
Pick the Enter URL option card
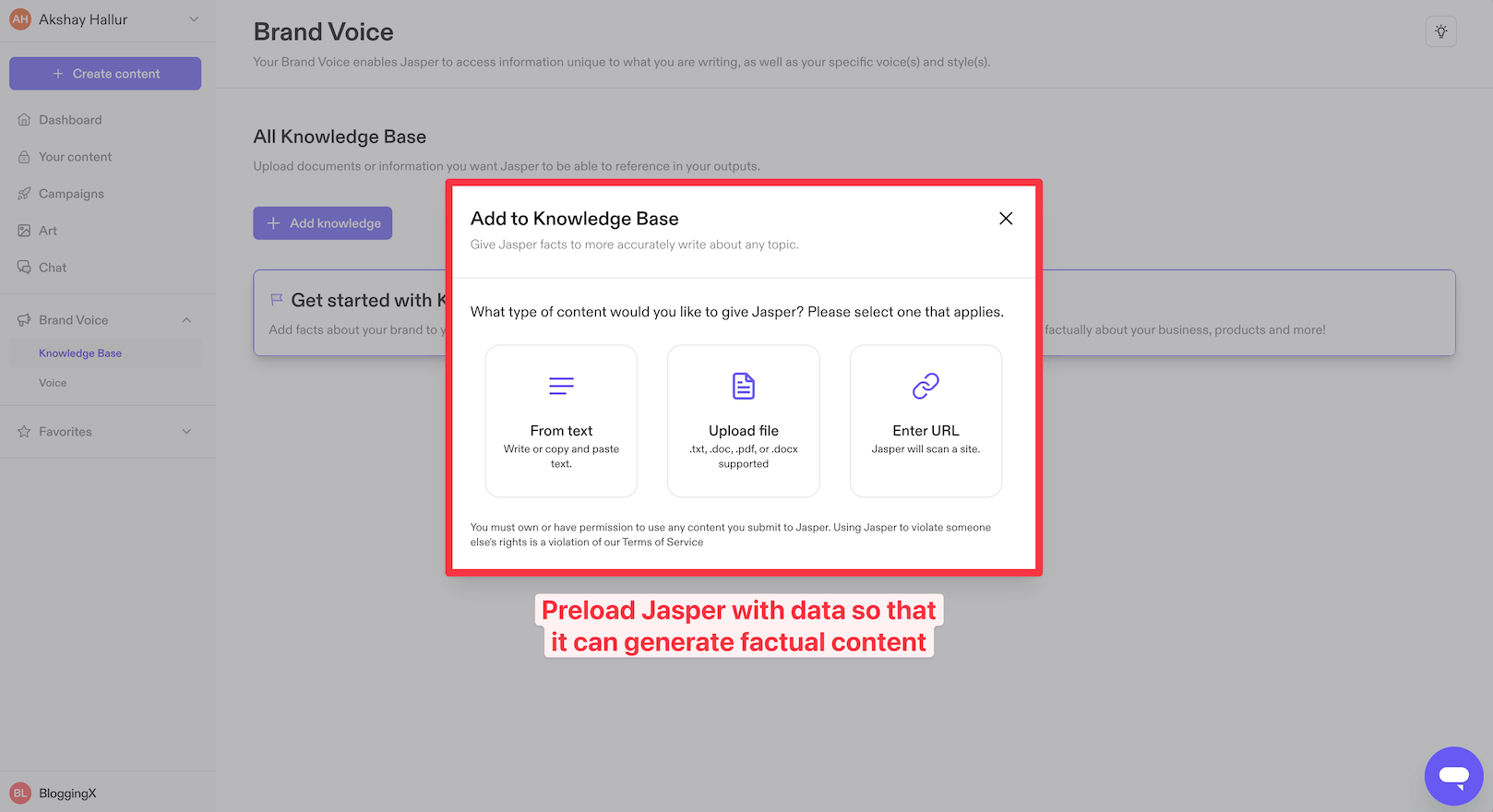926,421
